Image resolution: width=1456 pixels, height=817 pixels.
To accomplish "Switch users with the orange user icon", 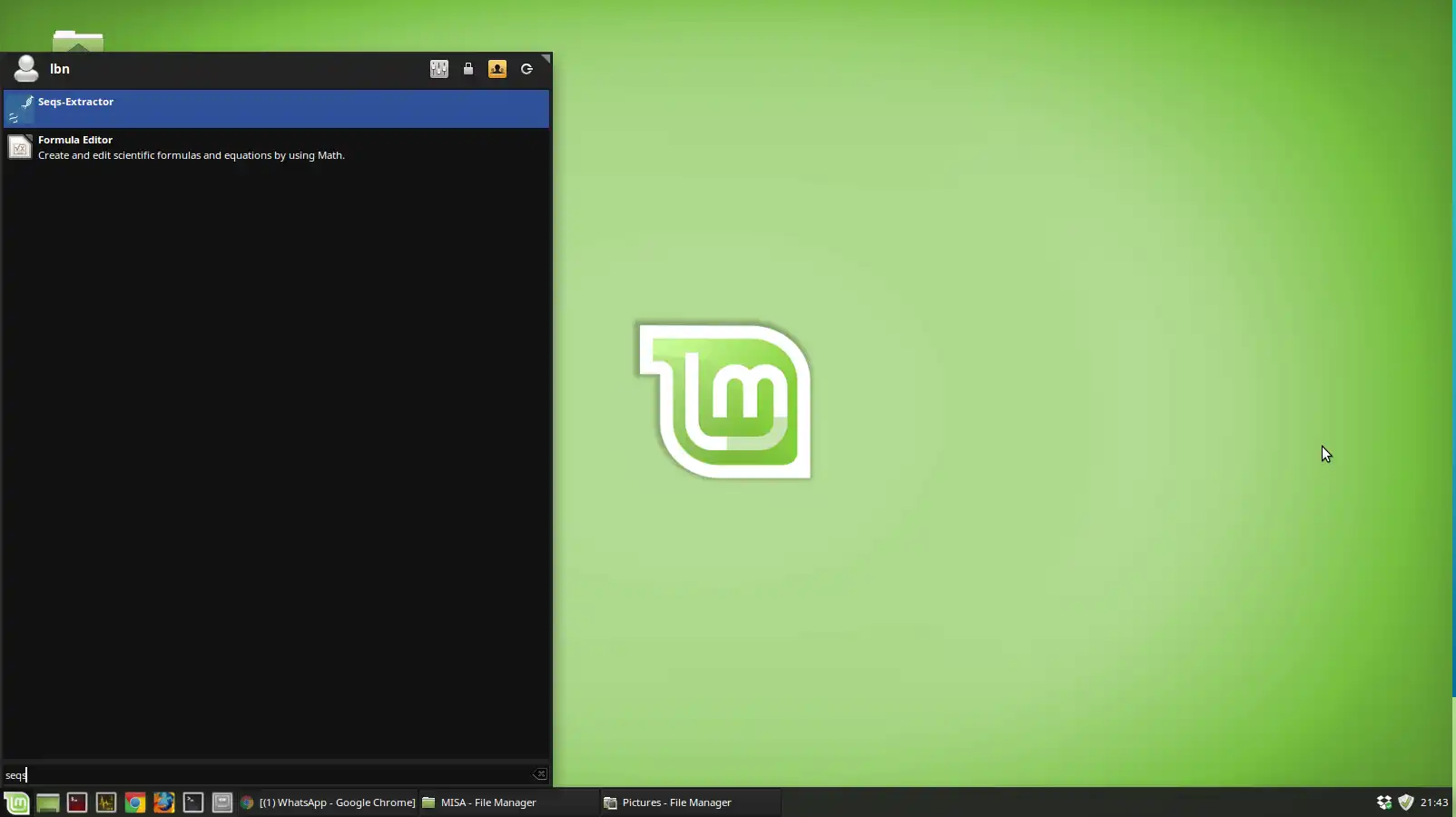I will [497, 69].
